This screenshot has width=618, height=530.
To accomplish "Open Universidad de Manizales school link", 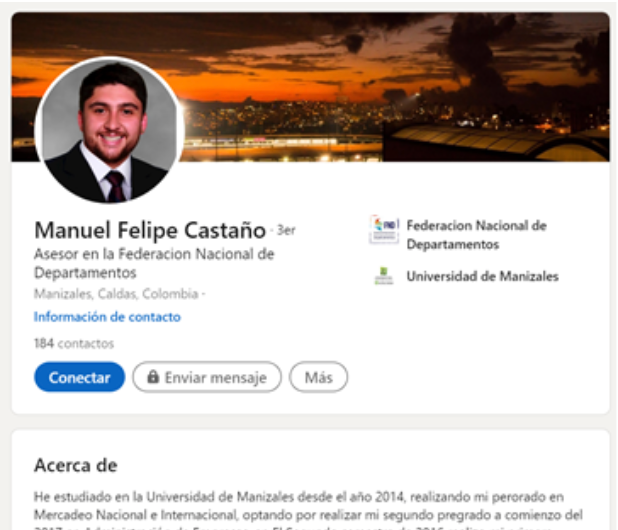I will (482, 276).
